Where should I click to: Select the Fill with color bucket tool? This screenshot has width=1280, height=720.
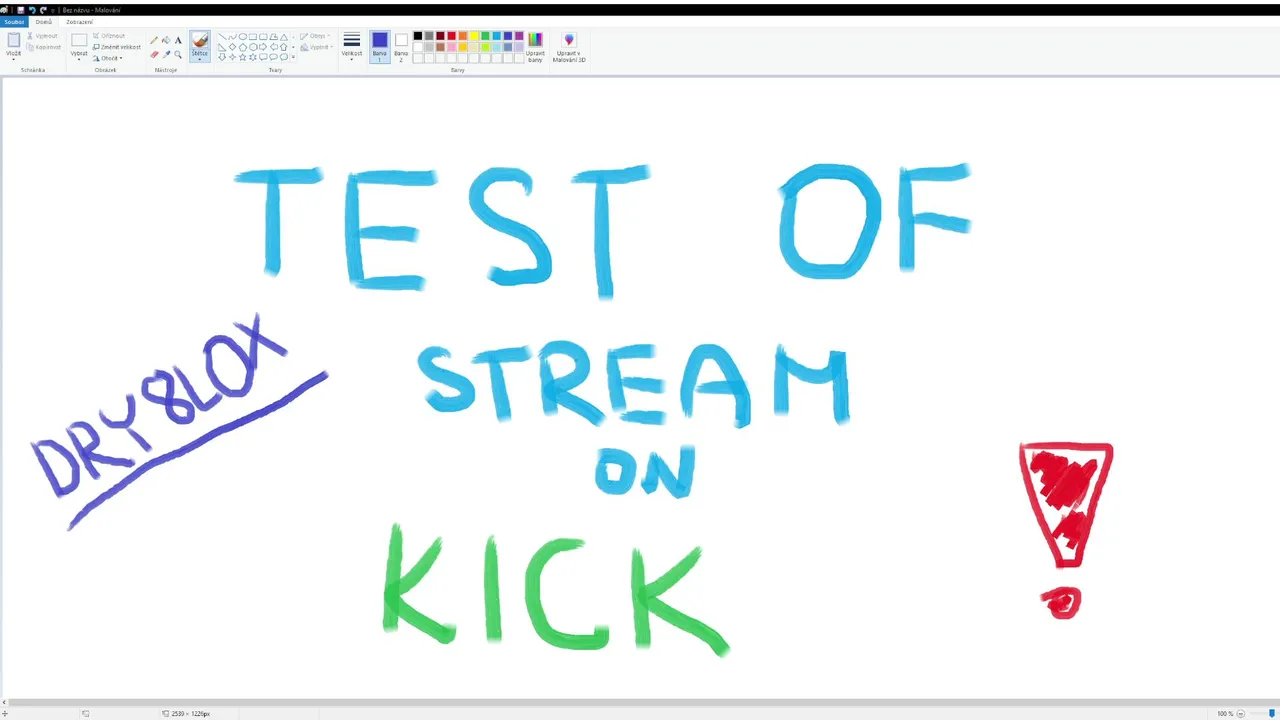coord(166,40)
